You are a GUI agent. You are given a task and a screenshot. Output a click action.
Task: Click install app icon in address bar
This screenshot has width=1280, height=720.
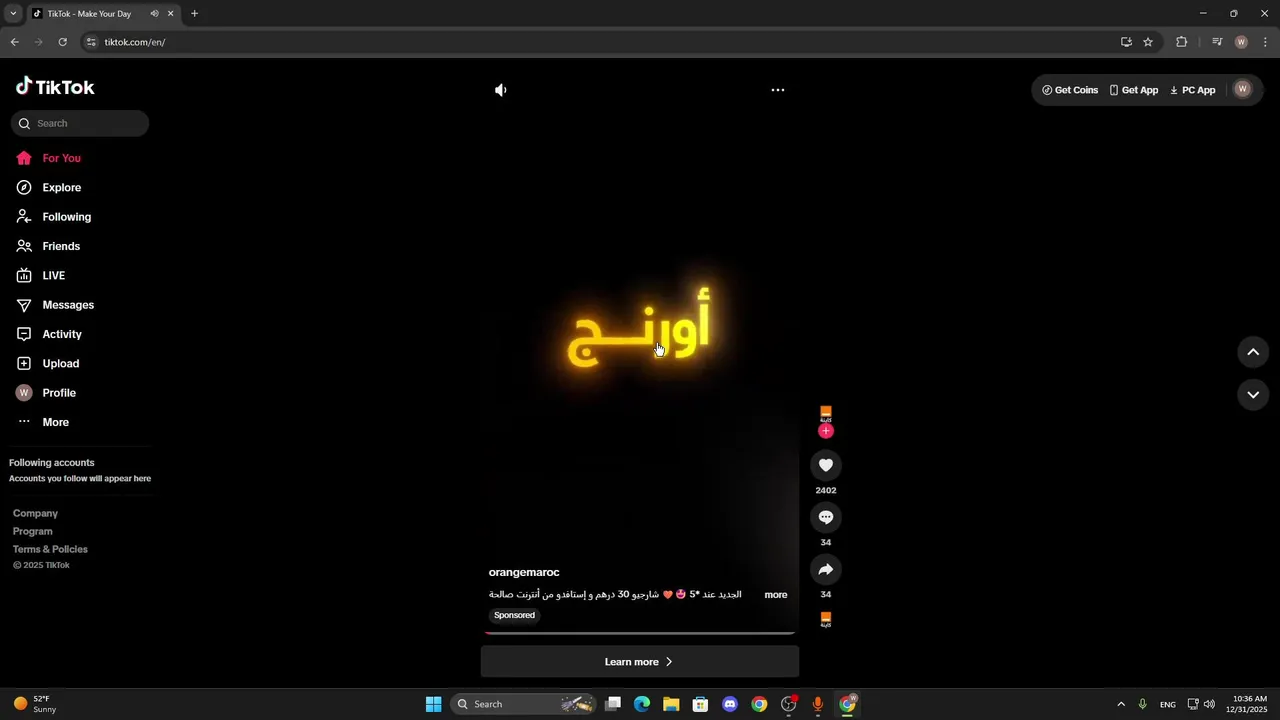(1126, 42)
